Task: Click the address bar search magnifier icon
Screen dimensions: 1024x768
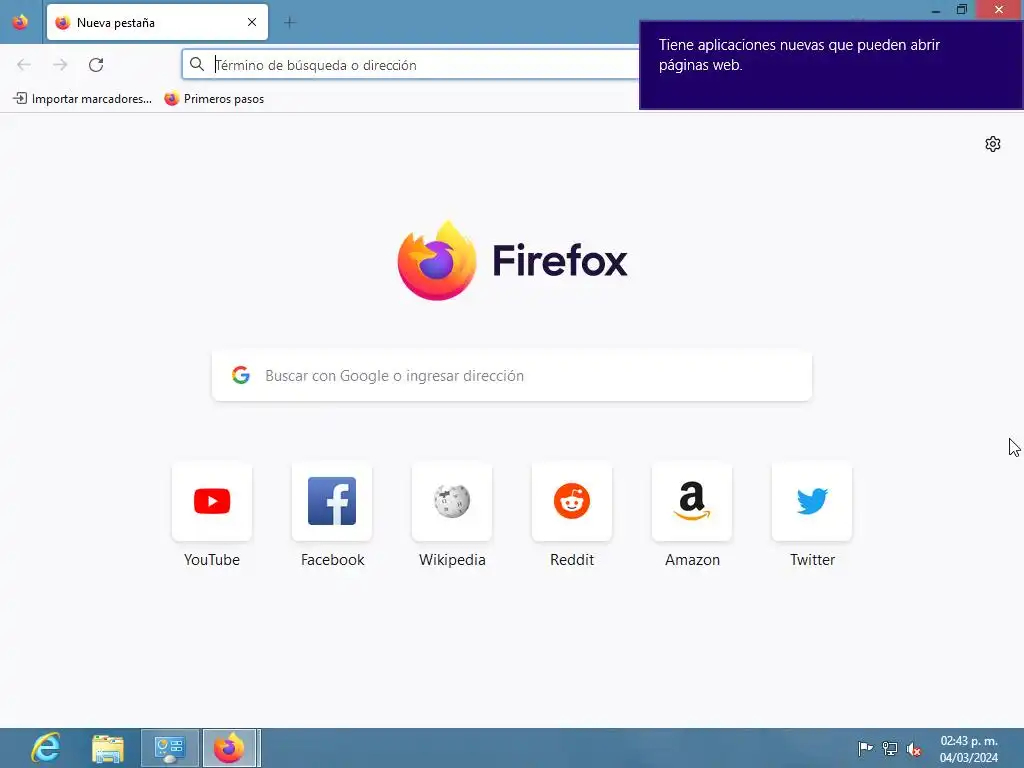Action: coord(197,64)
